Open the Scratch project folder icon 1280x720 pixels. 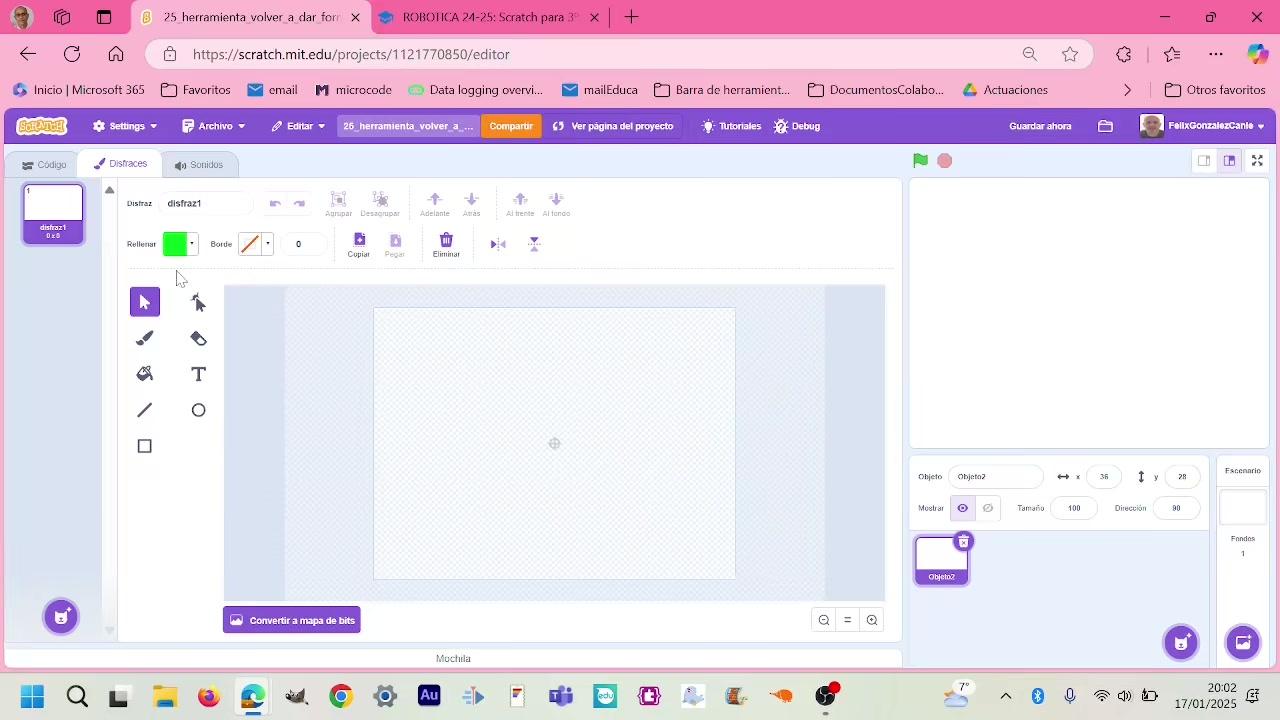click(1105, 126)
